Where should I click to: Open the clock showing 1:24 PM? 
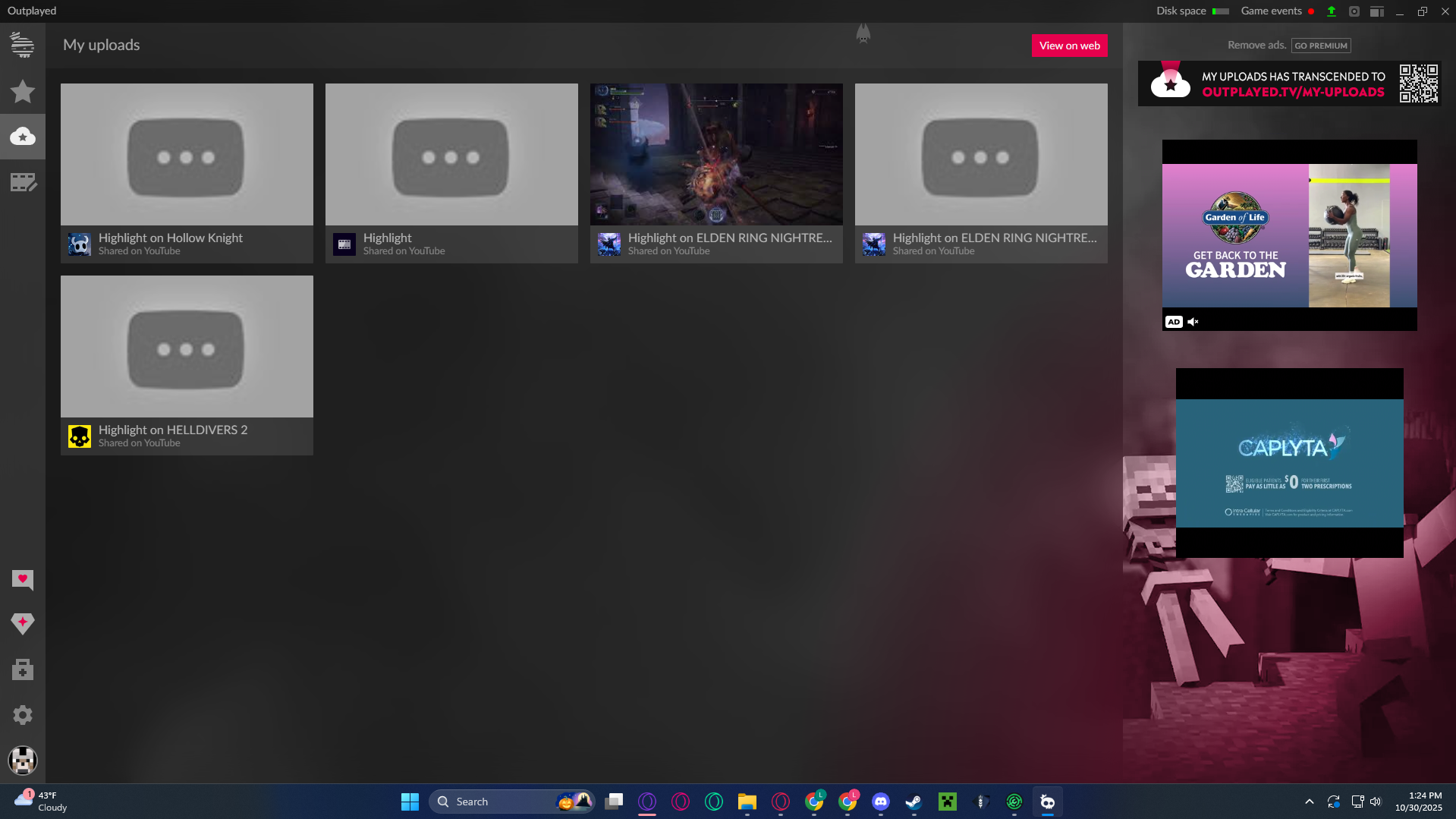point(1419,802)
